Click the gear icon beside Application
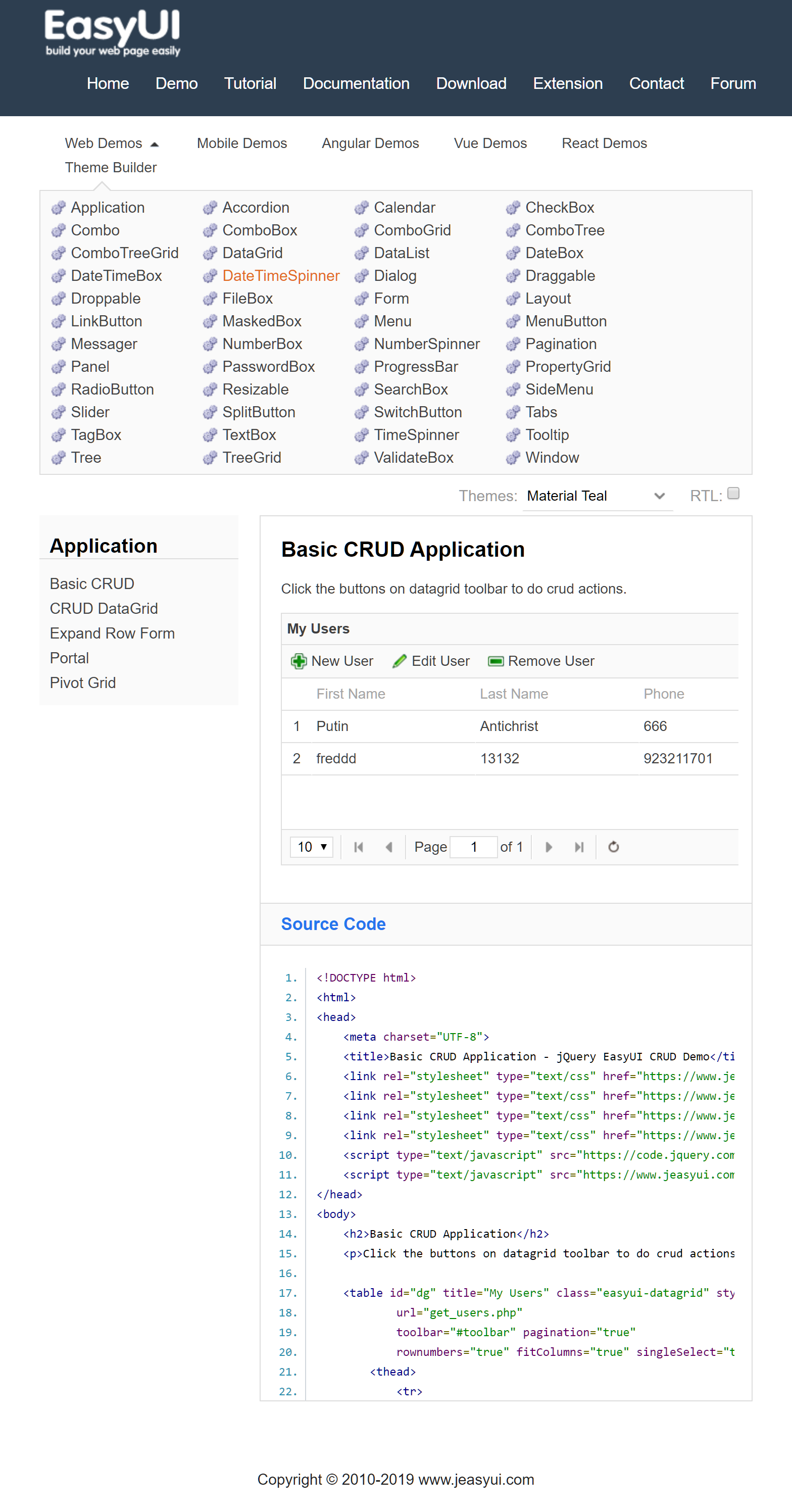 (58, 208)
